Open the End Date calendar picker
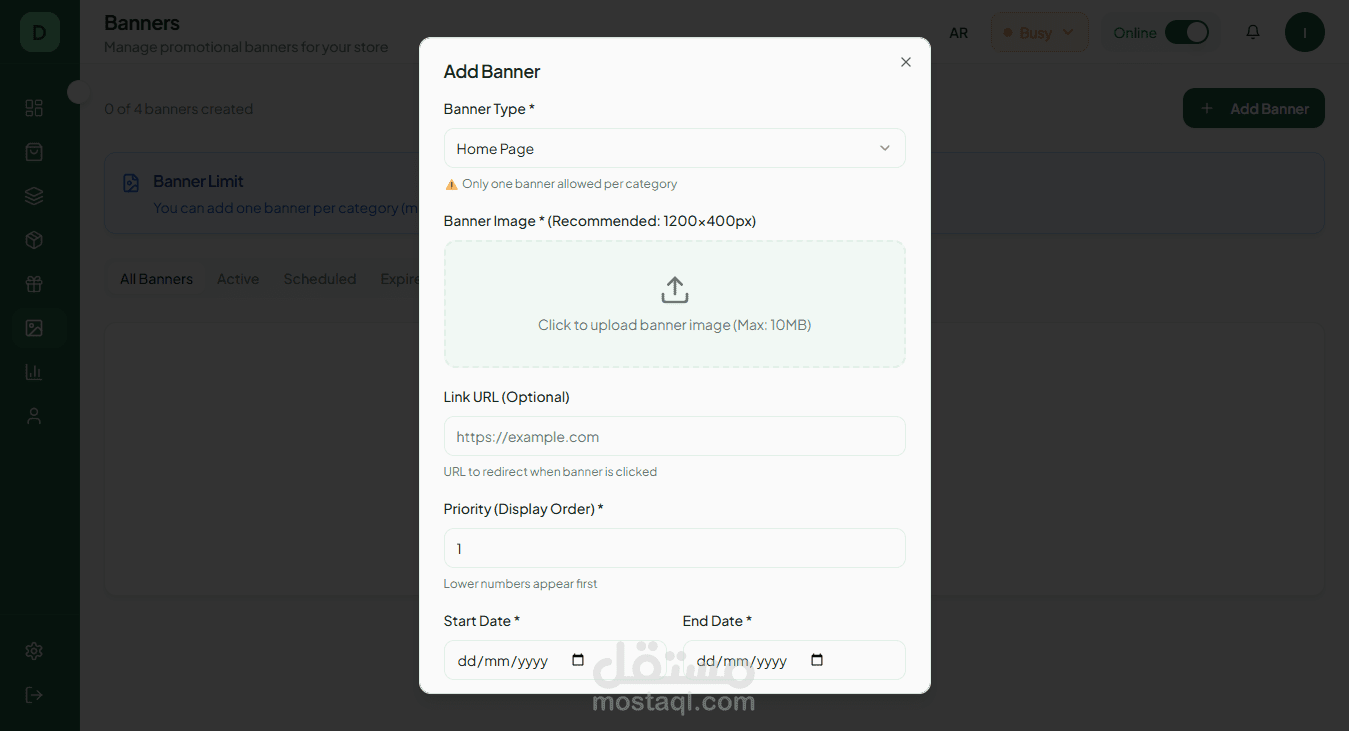This screenshot has height=731, width=1349. pos(817,660)
